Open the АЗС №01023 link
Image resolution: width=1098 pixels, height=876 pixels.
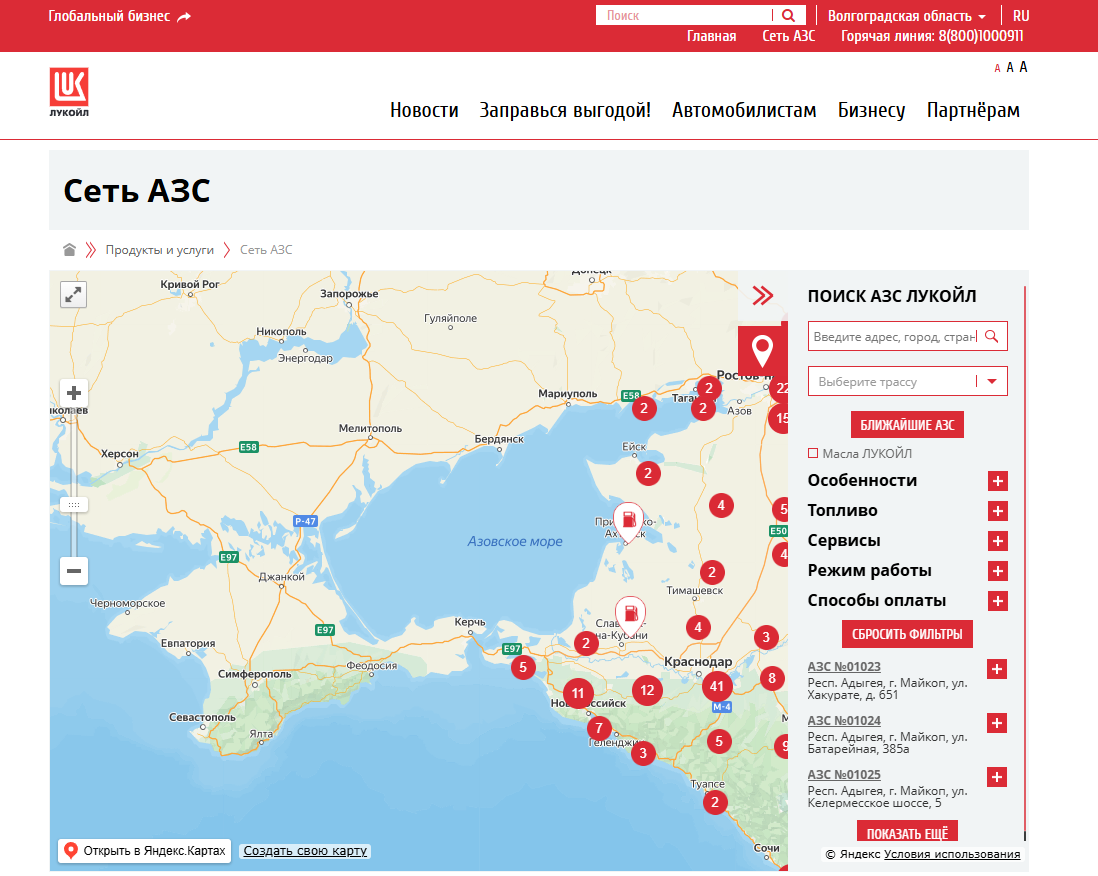tap(844, 667)
